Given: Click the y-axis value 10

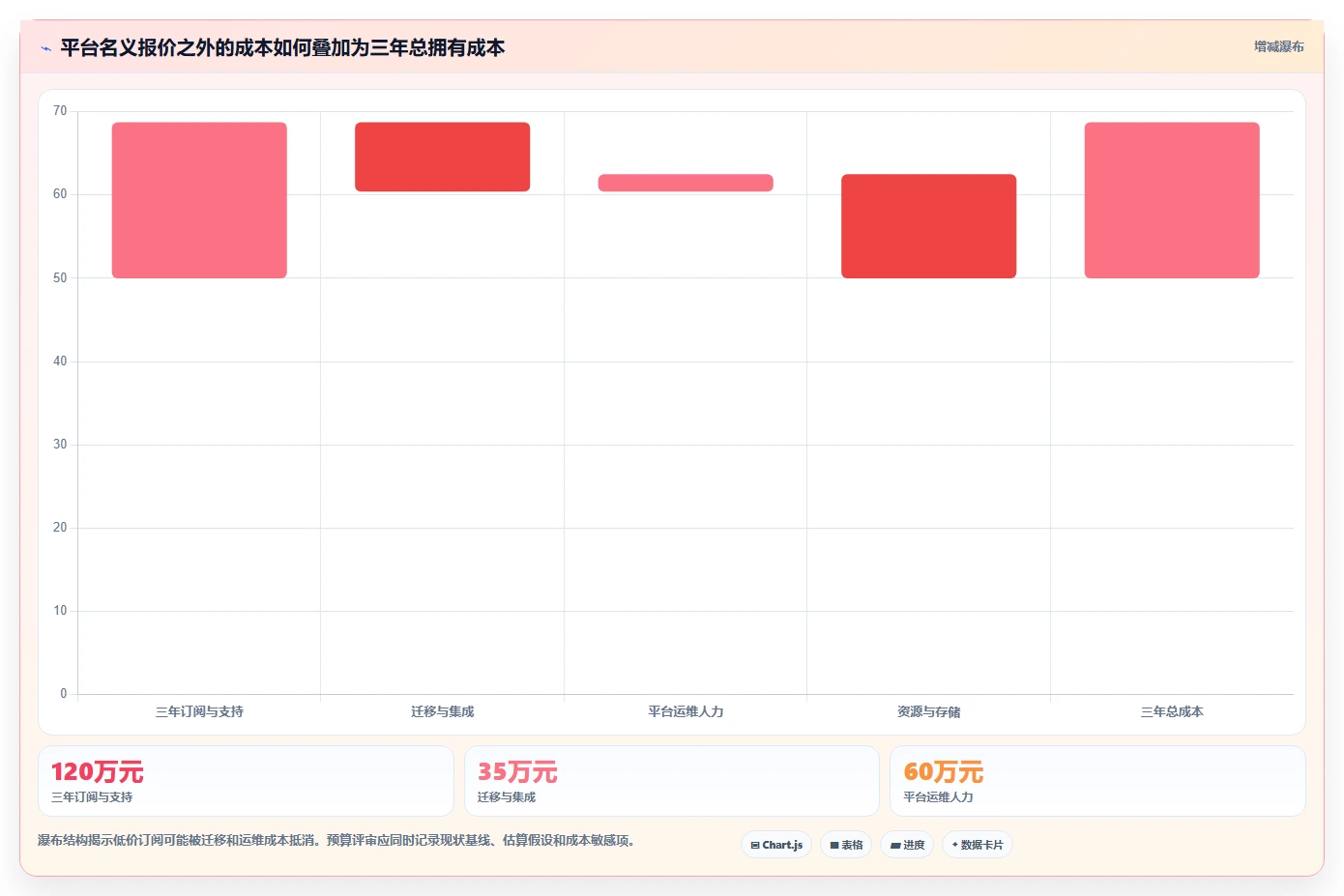Looking at the screenshot, I should click(60, 611).
